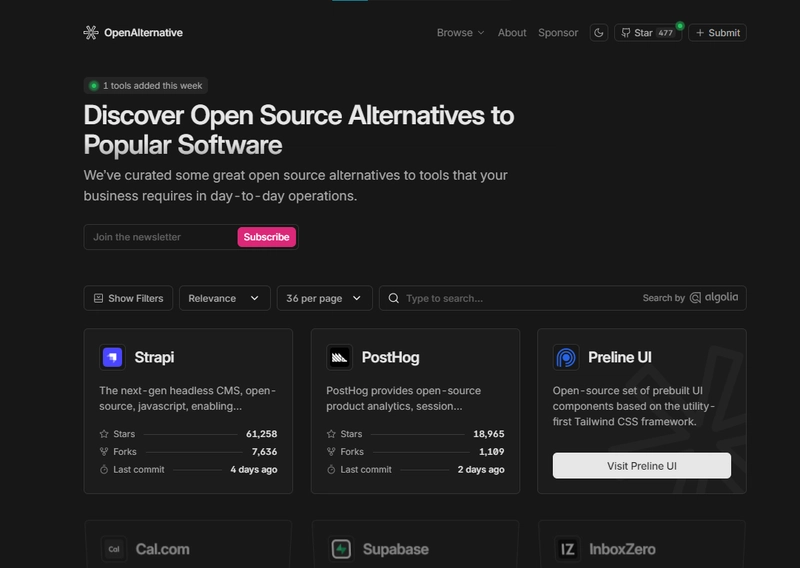The height and width of the screenshot is (568, 800).
Task: Click the PostHog Last commit clock icon
Action: pyautogui.click(x=331, y=470)
